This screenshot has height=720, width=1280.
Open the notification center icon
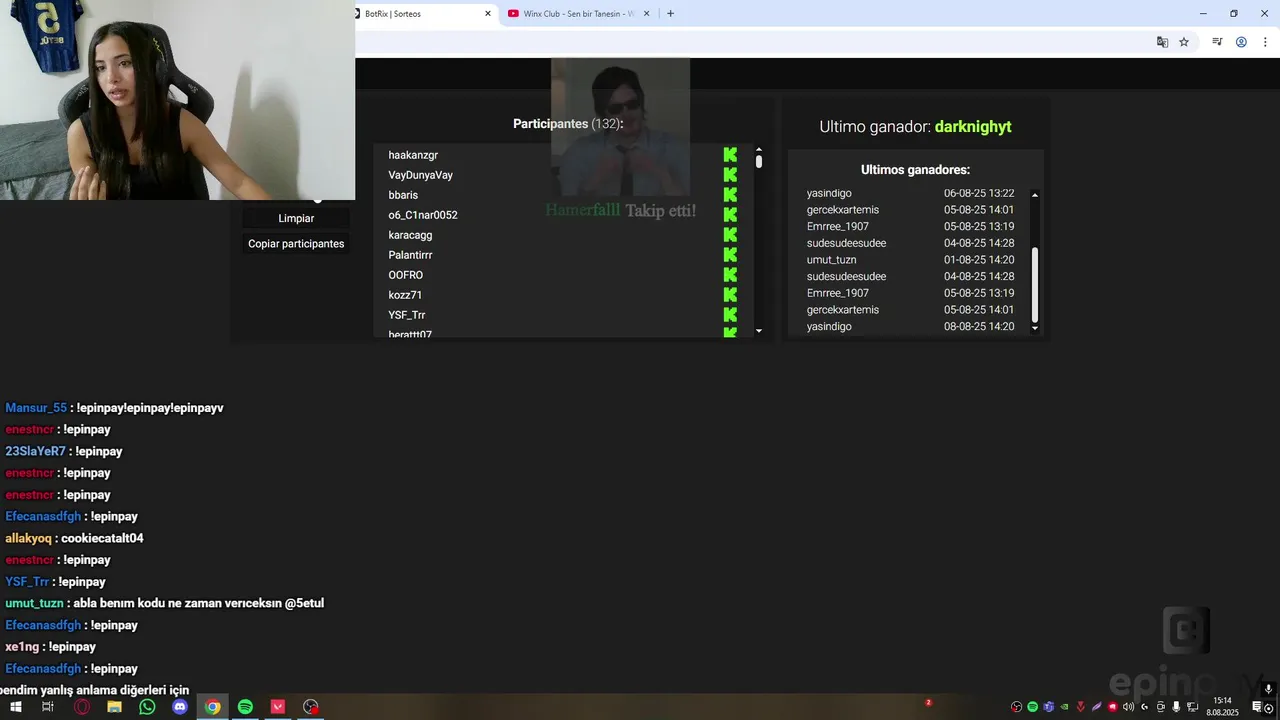pos(1258,707)
